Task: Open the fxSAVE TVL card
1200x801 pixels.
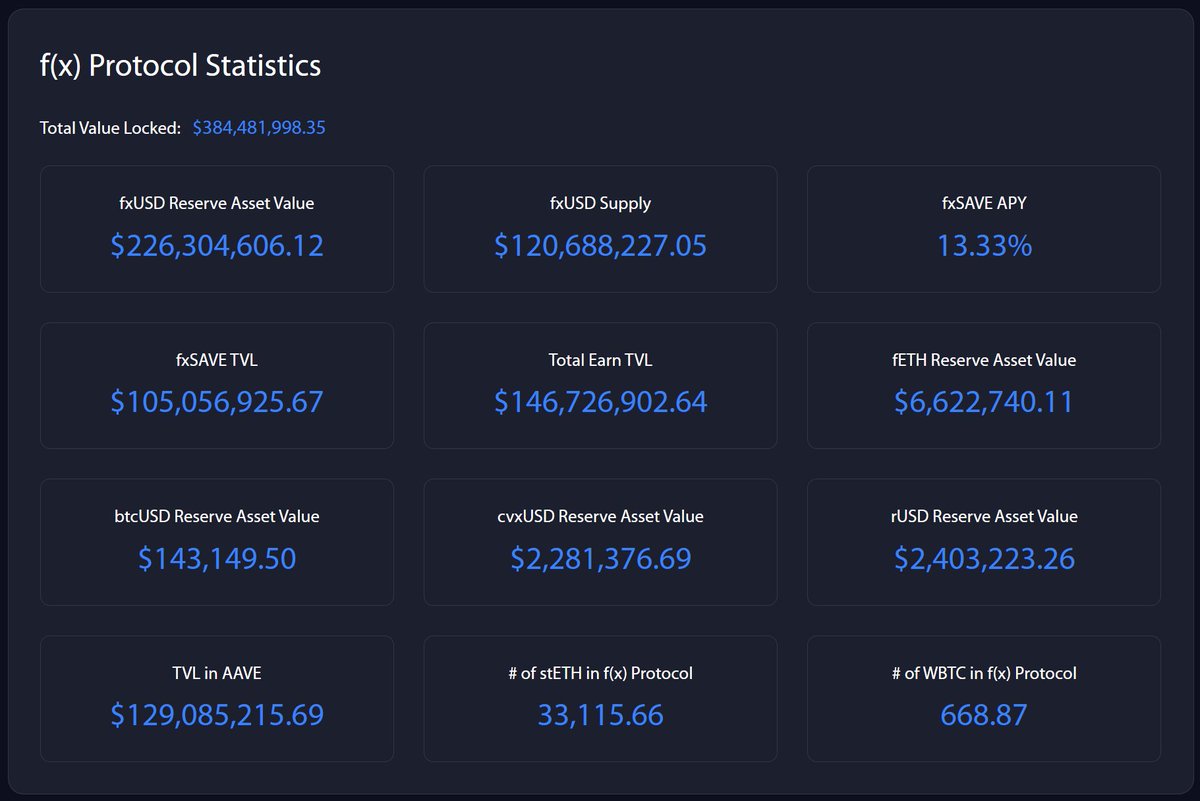Action: [x=217, y=385]
